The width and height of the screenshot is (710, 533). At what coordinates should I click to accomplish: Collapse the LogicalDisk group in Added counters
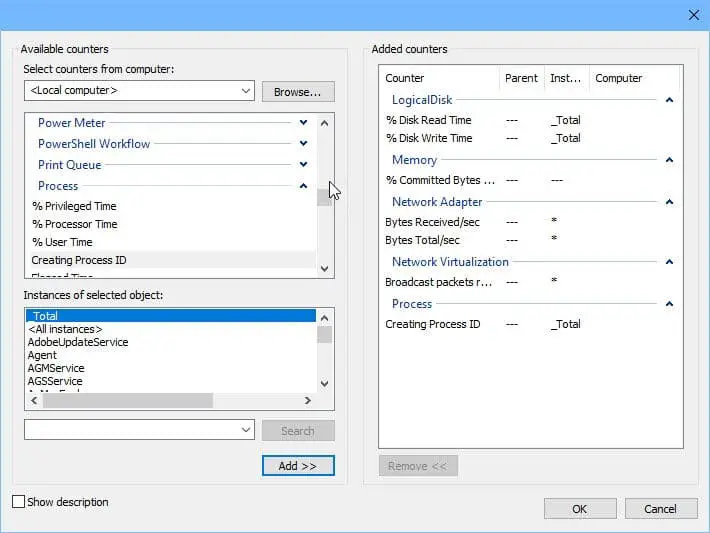point(669,100)
